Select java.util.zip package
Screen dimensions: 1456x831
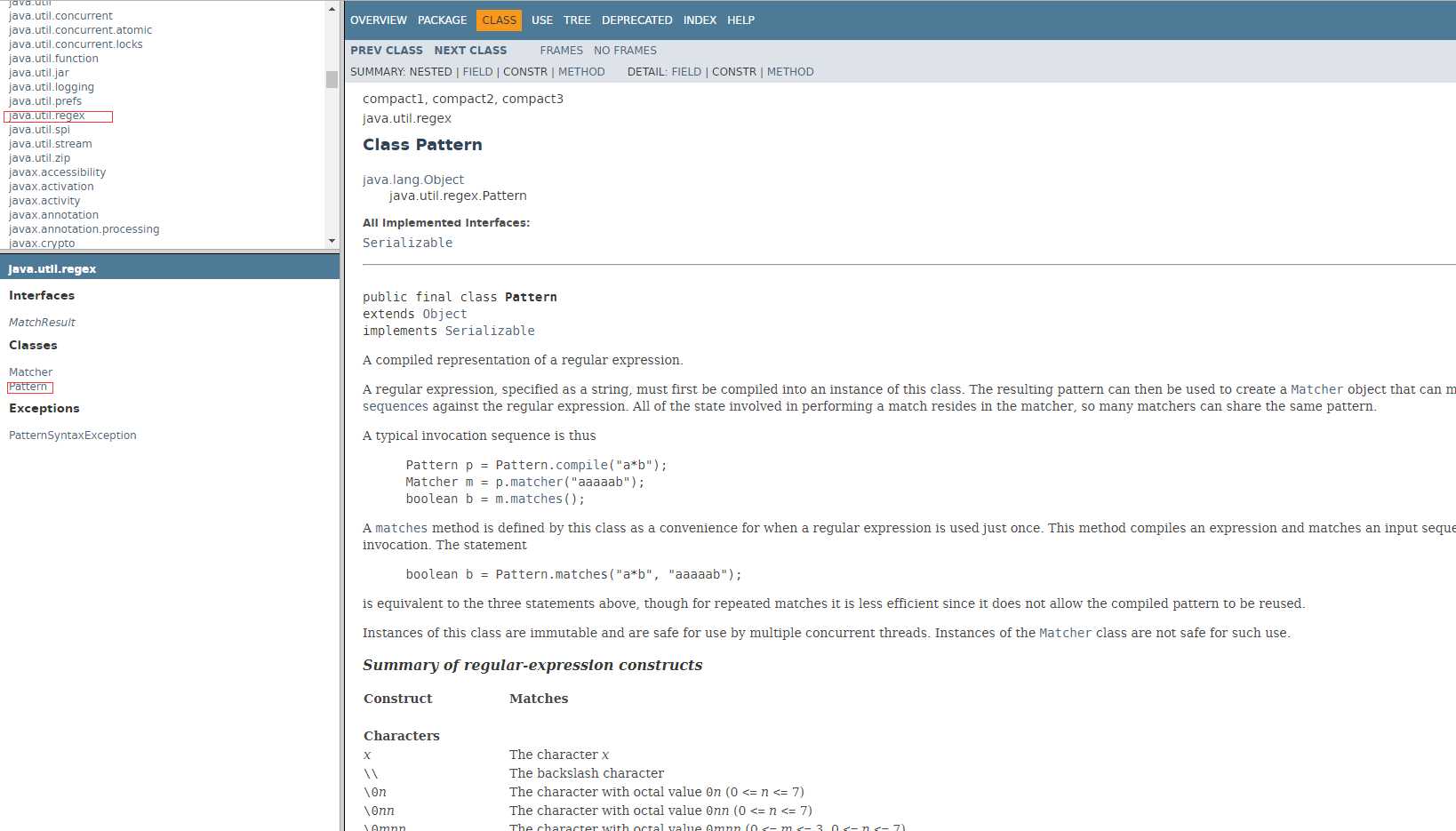tap(39, 158)
